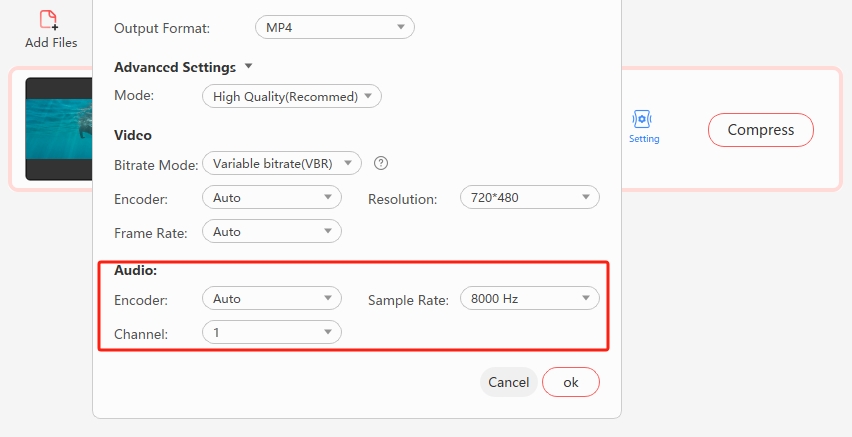
Task: Open the Sample Rate 8000 Hz dropdown
Action: 530,298
